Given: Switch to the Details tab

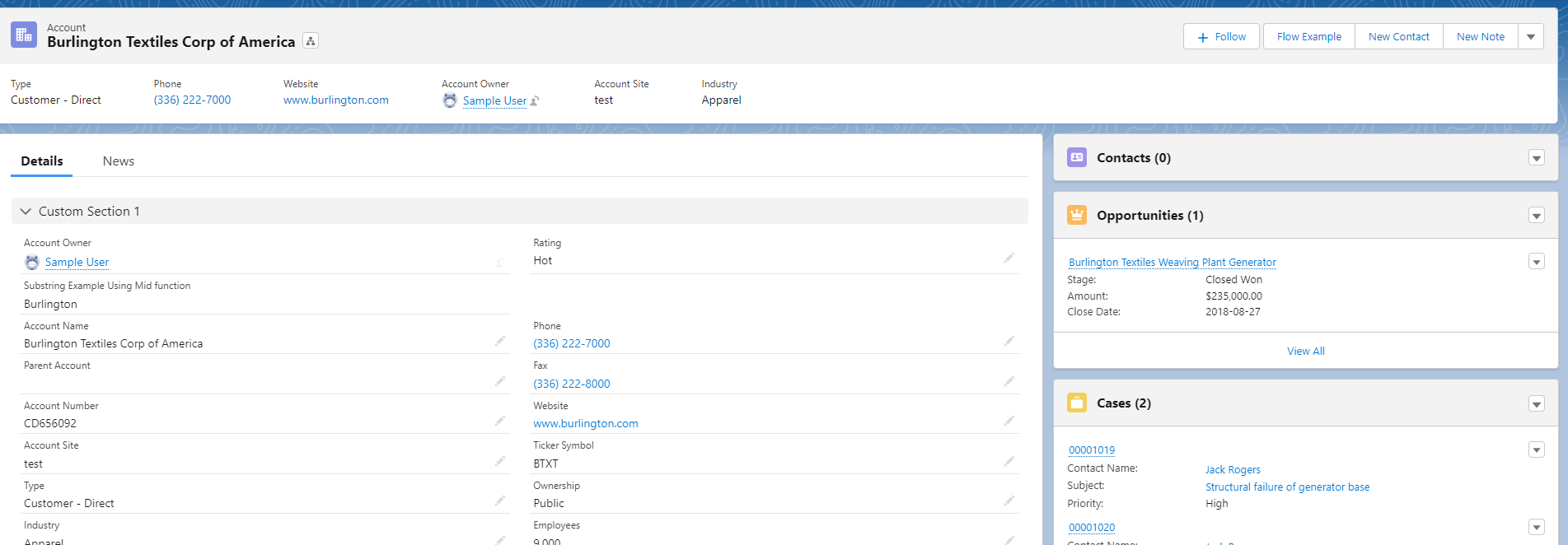Looking at the screenshot, I should coord(42,161).
